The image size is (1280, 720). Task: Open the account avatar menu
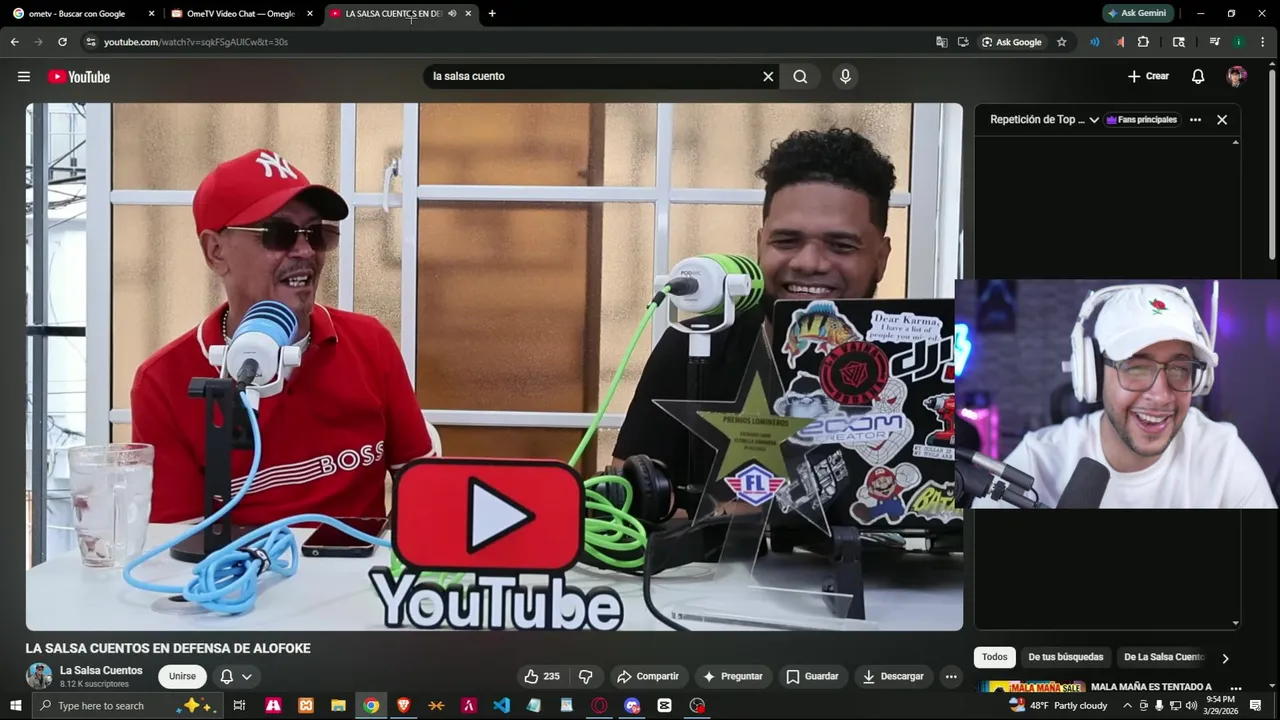1237,76
